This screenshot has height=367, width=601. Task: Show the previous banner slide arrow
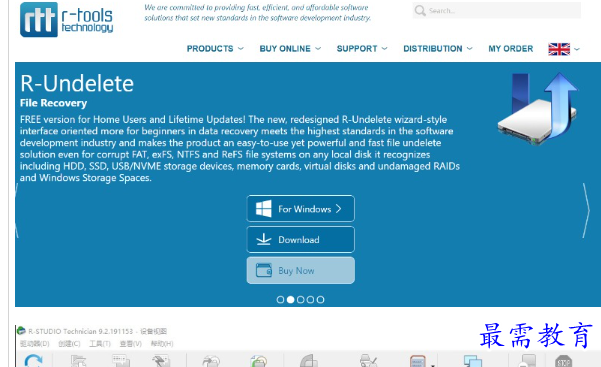tap(16, 211)
